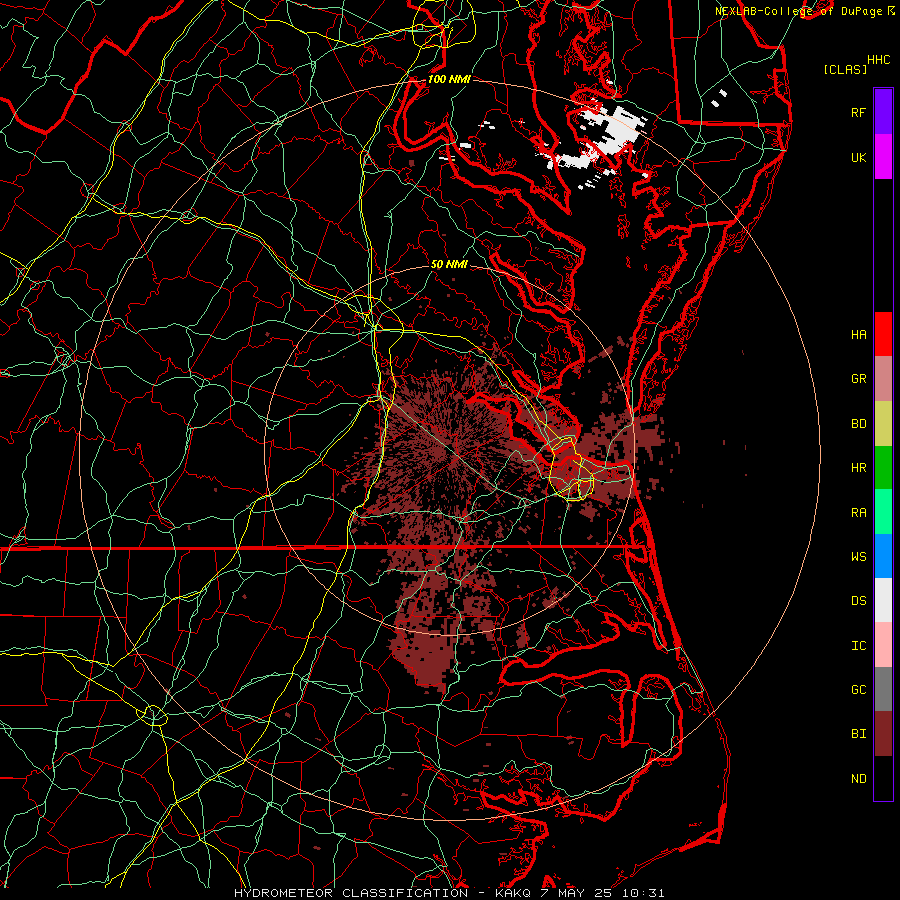Click the GC legend label
This screenshot has width=900, height=900.
click(x=858, y=690)
